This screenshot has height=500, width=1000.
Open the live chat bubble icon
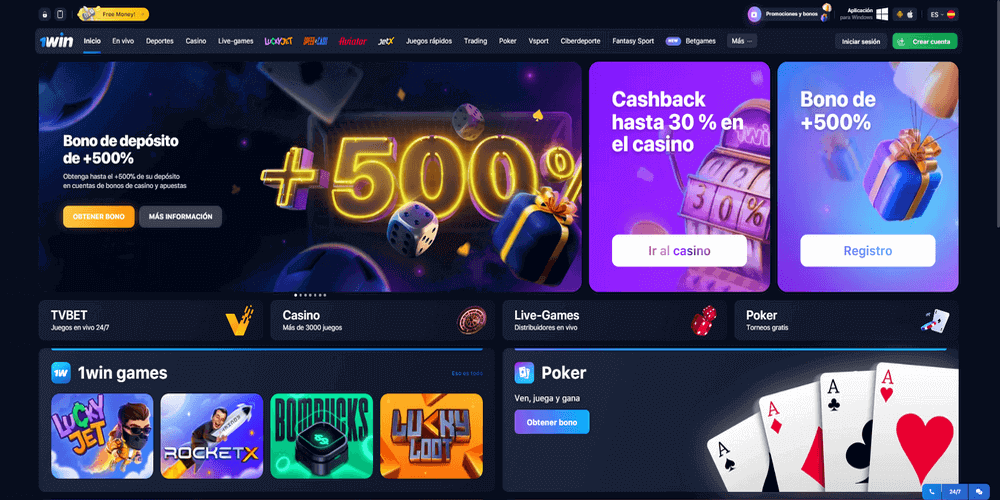coord(979,492)
